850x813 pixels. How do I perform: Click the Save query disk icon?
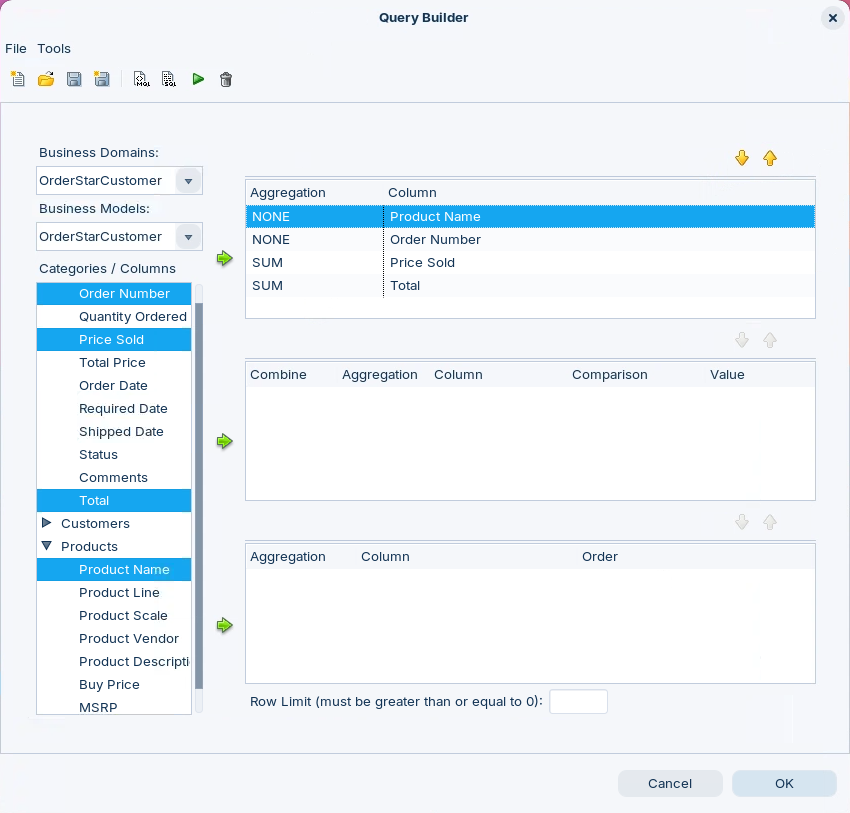point(73,79)
